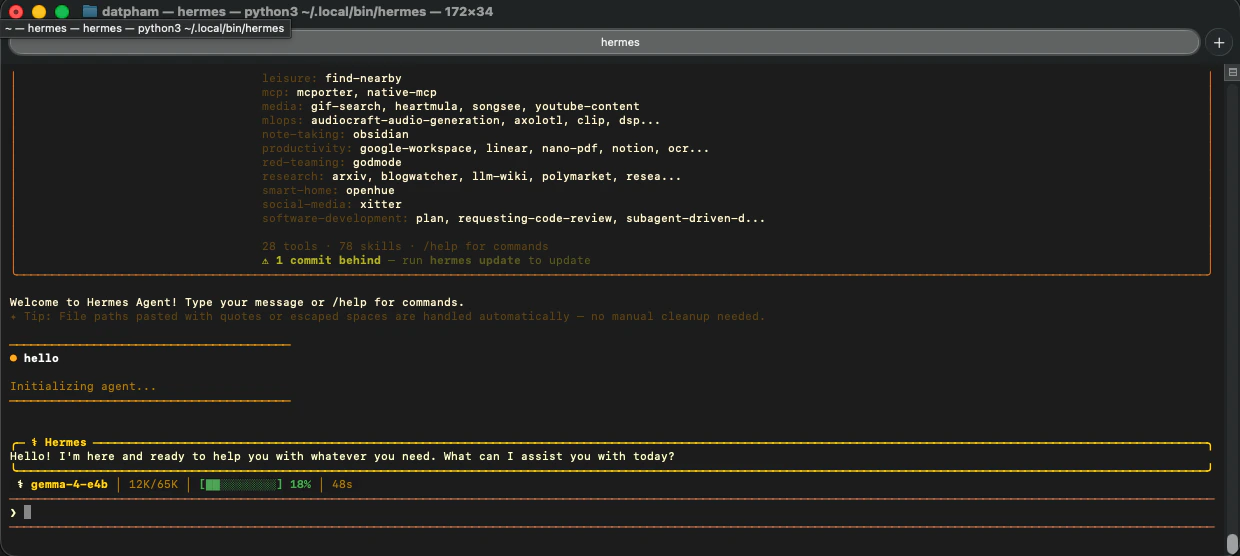Minimize the terminal with yellow button
Viewport: 1240px width, 556px height.
point(39,12)
